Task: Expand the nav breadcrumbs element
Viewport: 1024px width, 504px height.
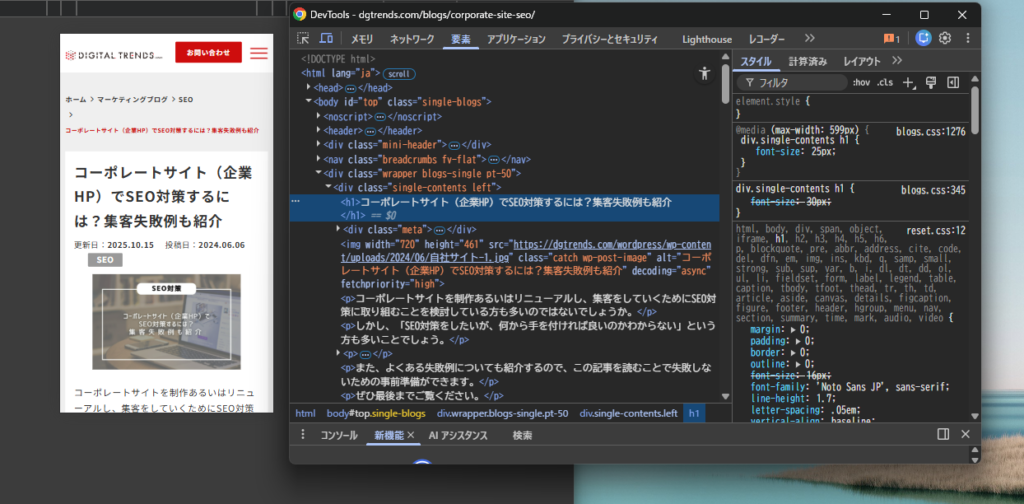Action: pos(318,159)
